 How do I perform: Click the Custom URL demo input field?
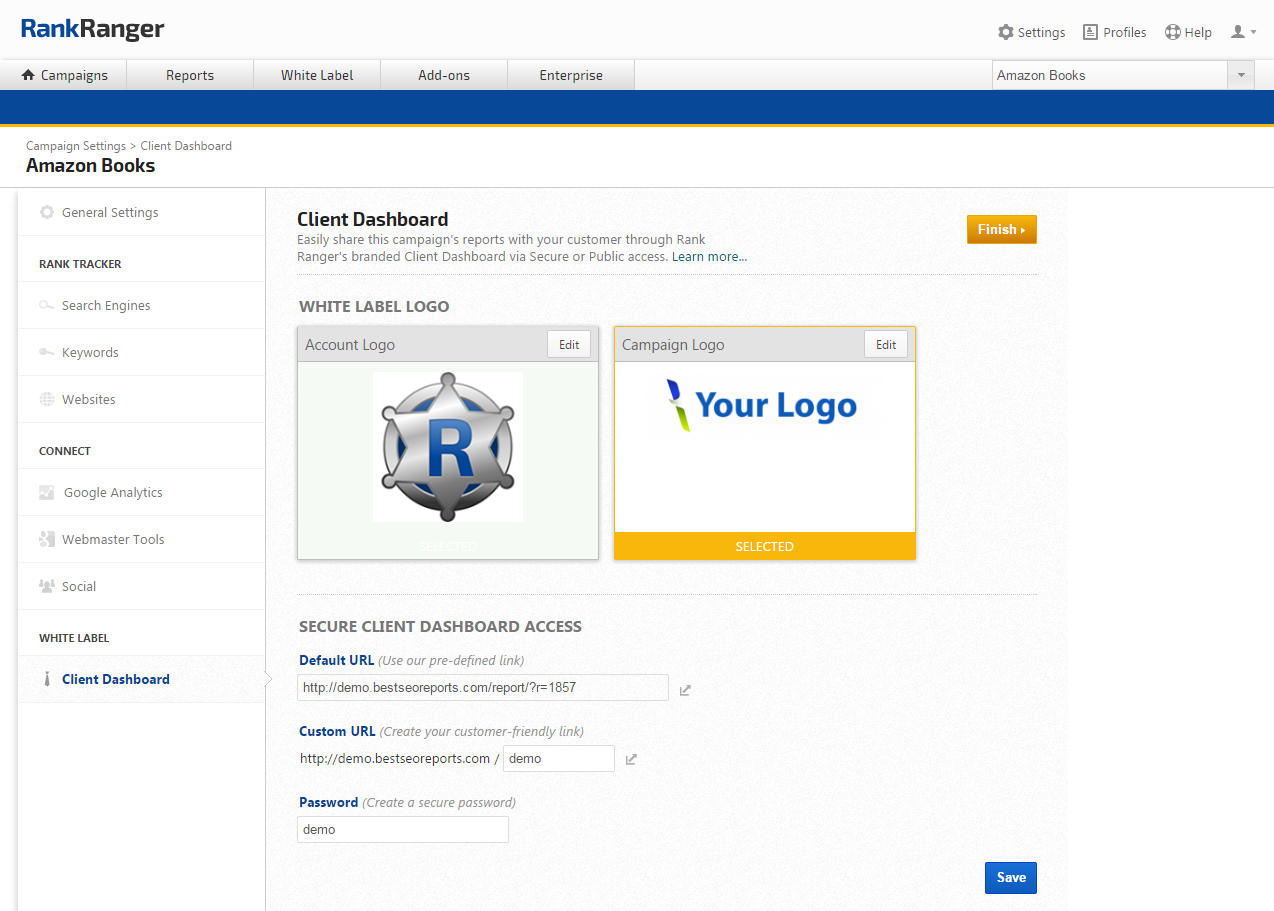559,758
